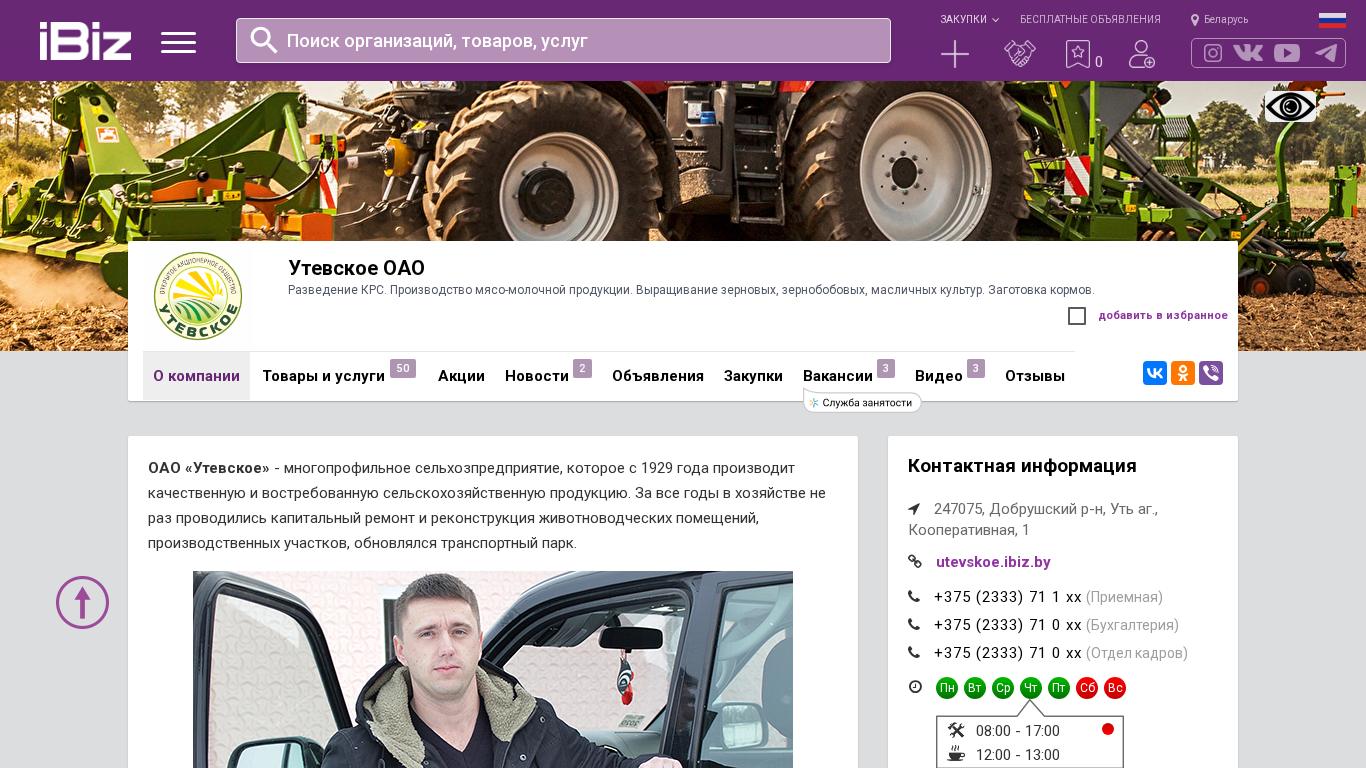Check the 'добавить в избранное' checkbox

tap(1077, 316)
